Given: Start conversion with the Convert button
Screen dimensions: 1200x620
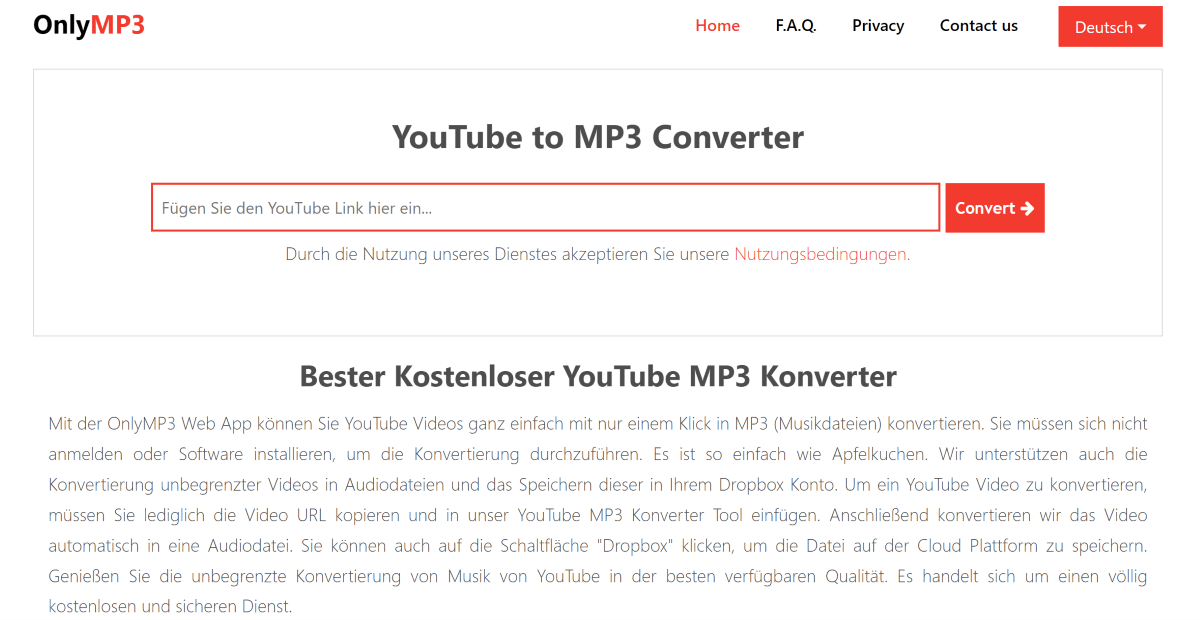Looking at the screenshot, I should (995, 208).
